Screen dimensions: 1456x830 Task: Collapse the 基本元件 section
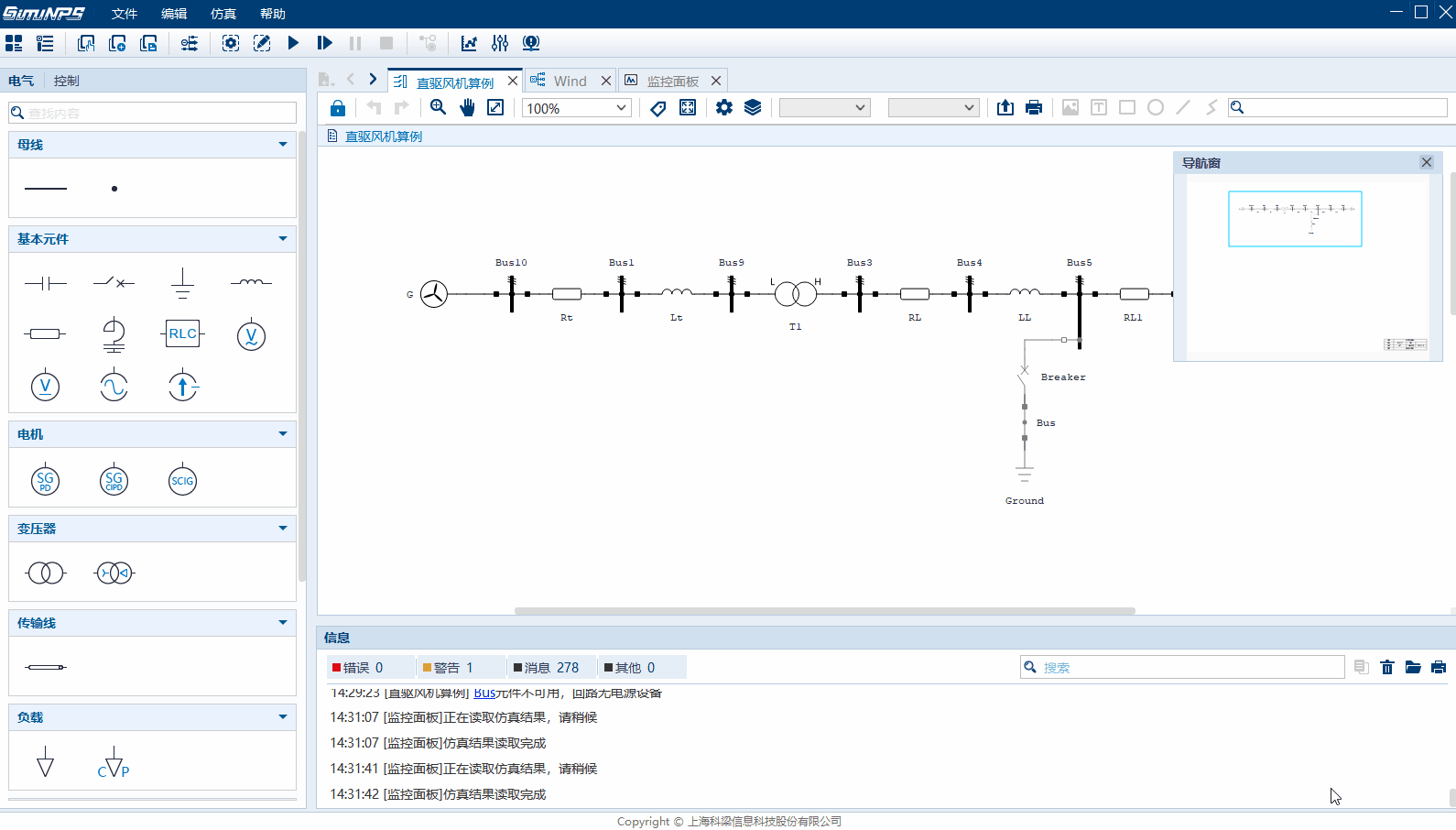(x=282, y=239)
